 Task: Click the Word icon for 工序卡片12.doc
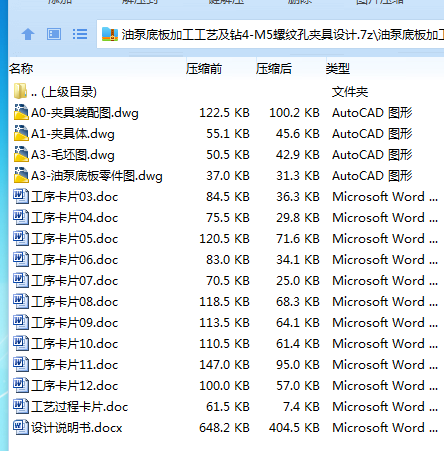coord(21,385)
